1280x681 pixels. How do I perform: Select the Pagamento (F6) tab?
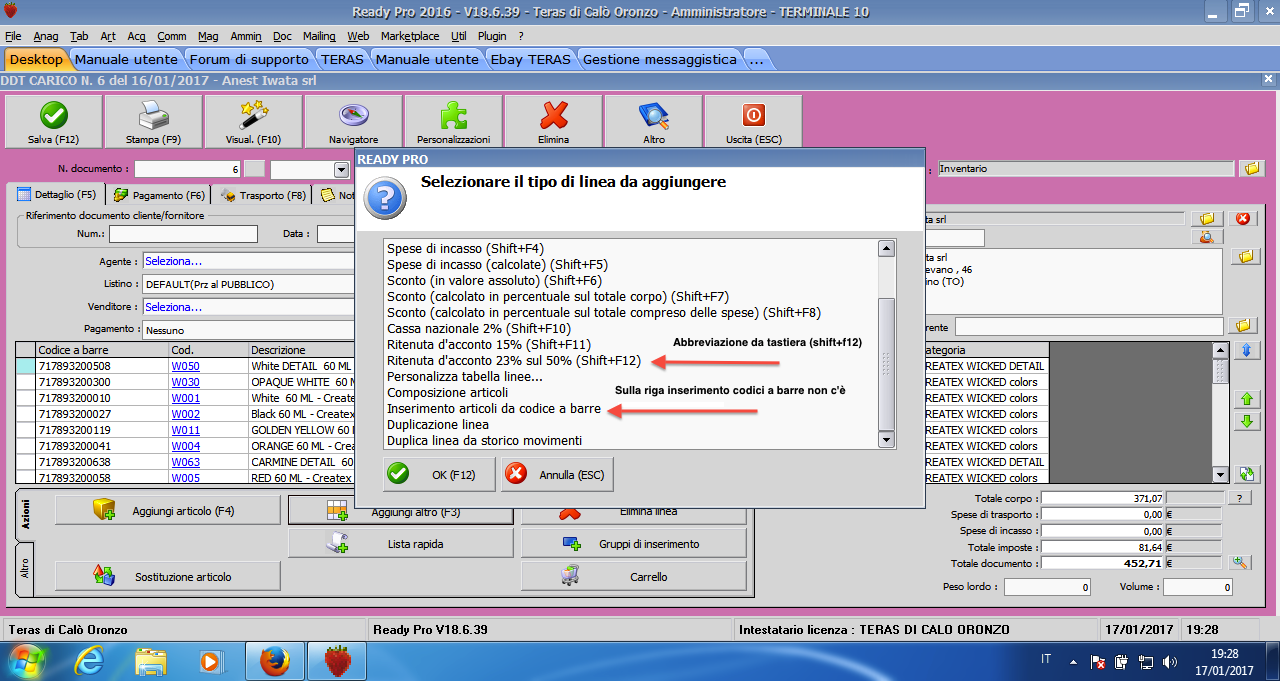[x=159, y=195]
